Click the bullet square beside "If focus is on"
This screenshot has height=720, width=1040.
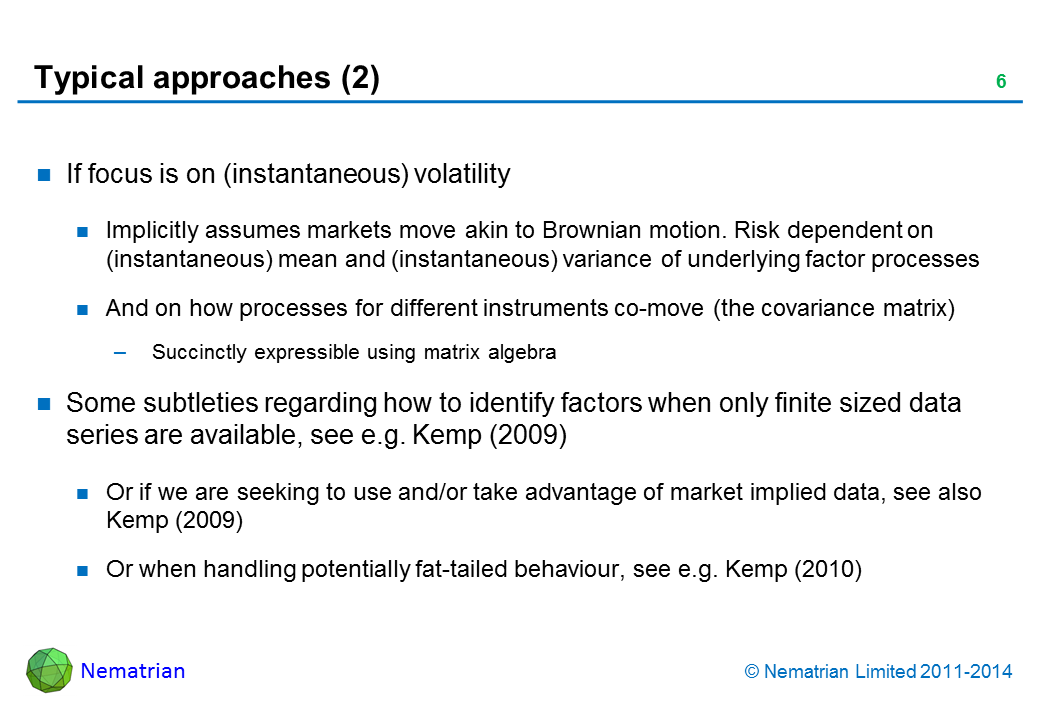click(x=44, y=175)
